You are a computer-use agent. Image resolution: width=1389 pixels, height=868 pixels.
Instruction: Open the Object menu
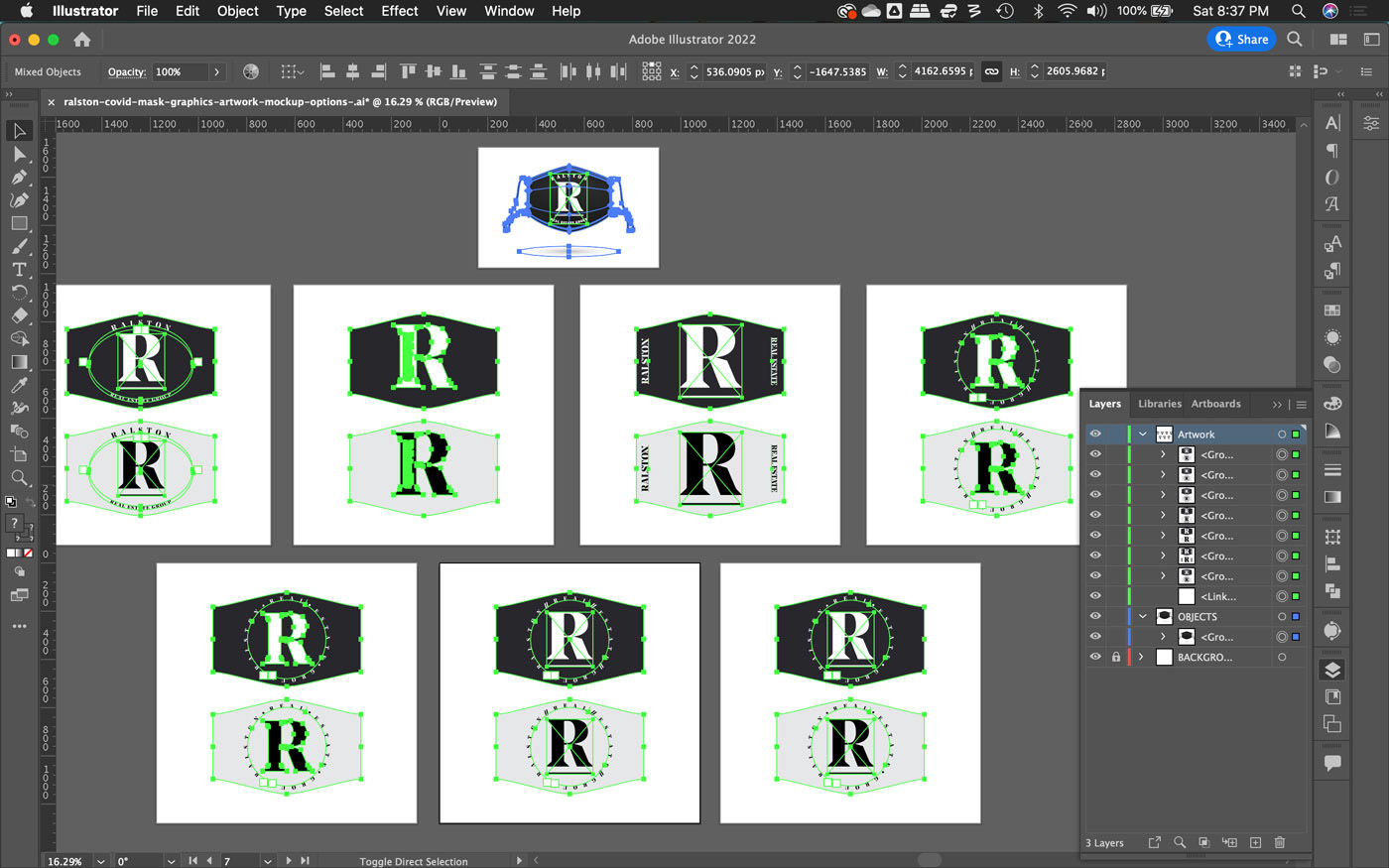pyautogui.click(x=238, y=11)
